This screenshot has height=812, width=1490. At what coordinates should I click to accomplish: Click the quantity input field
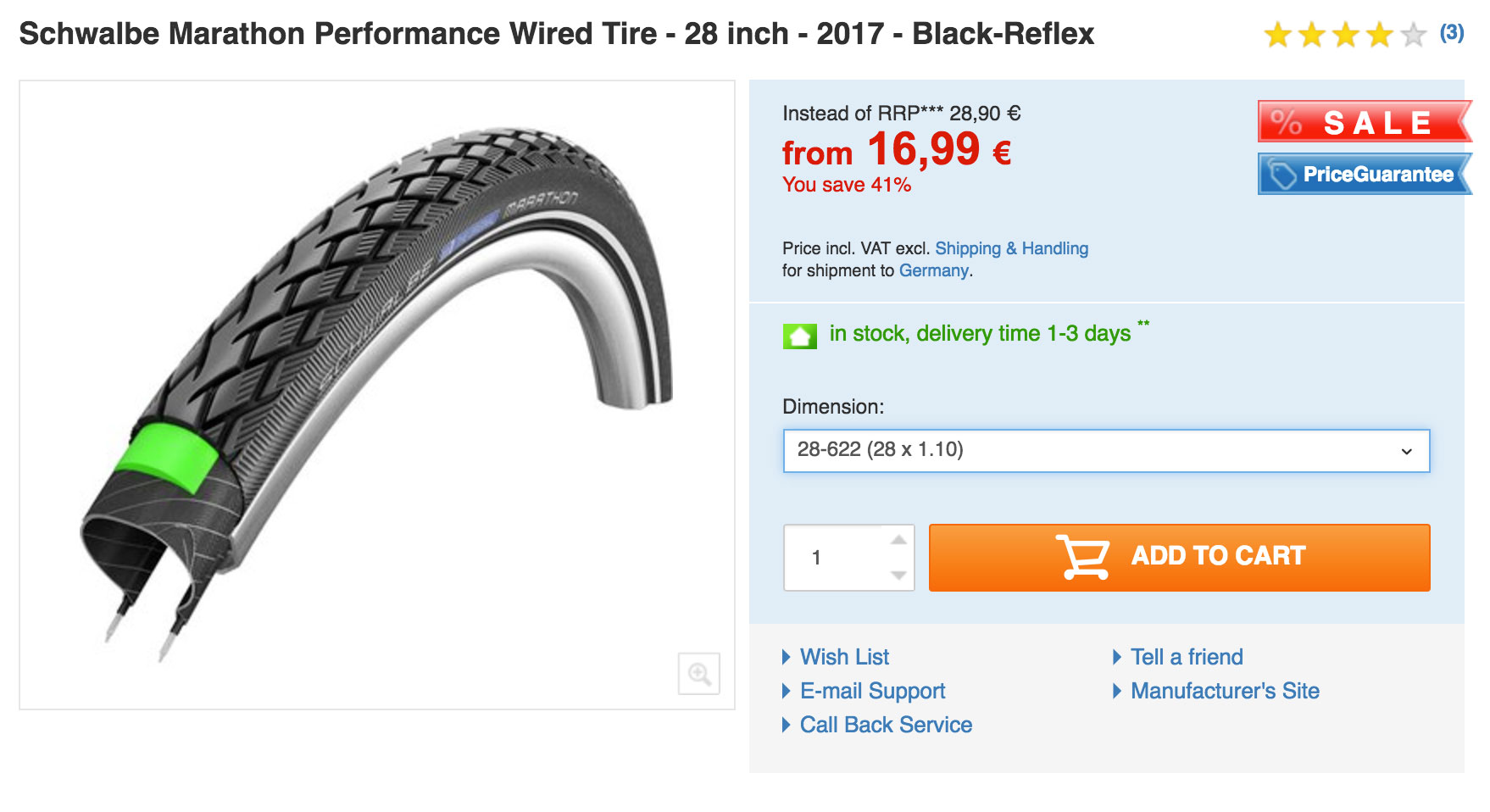point(835,558)
